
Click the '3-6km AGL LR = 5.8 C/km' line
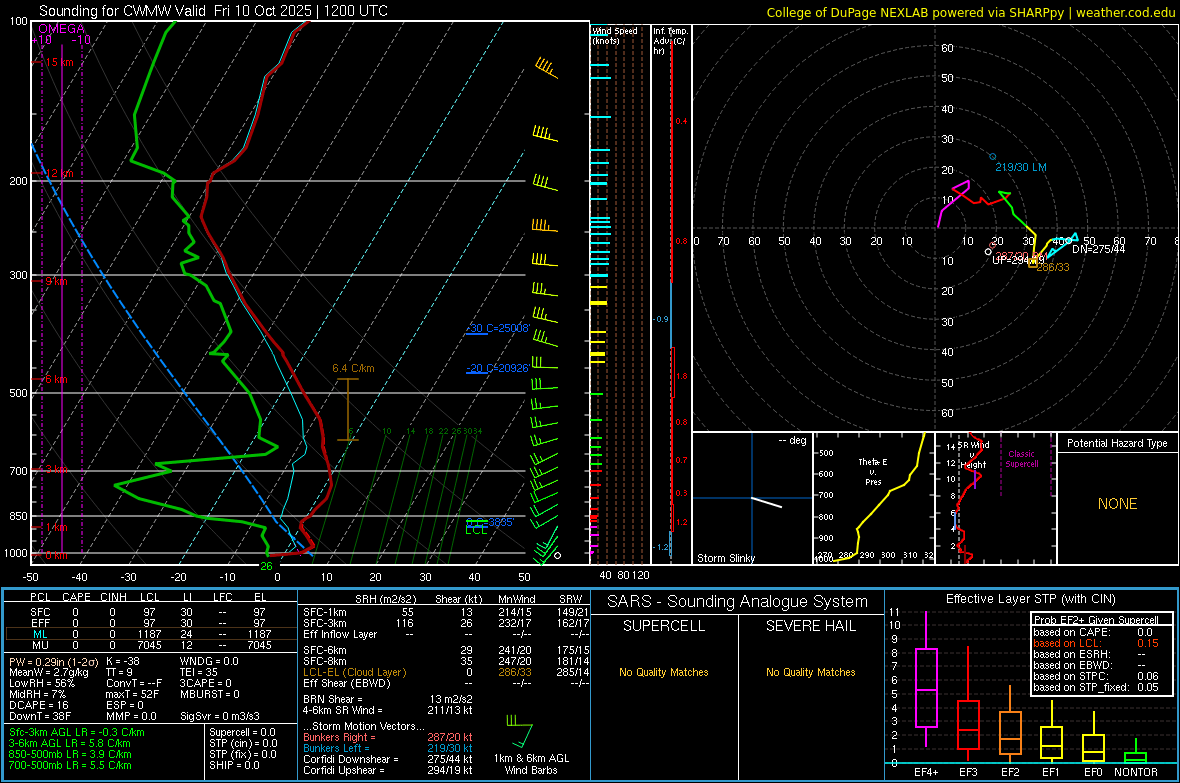(x=70, y=743)
